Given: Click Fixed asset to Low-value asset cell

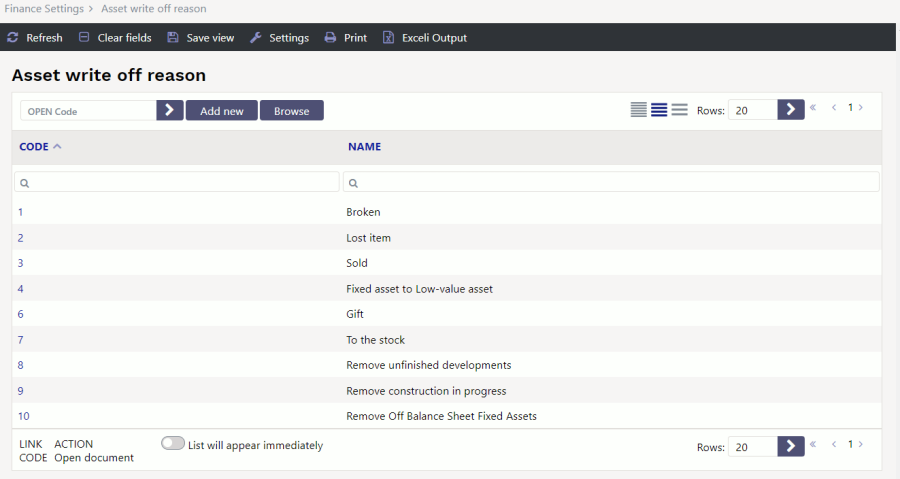Looking at the screenshot, I should tap(420, 289).
